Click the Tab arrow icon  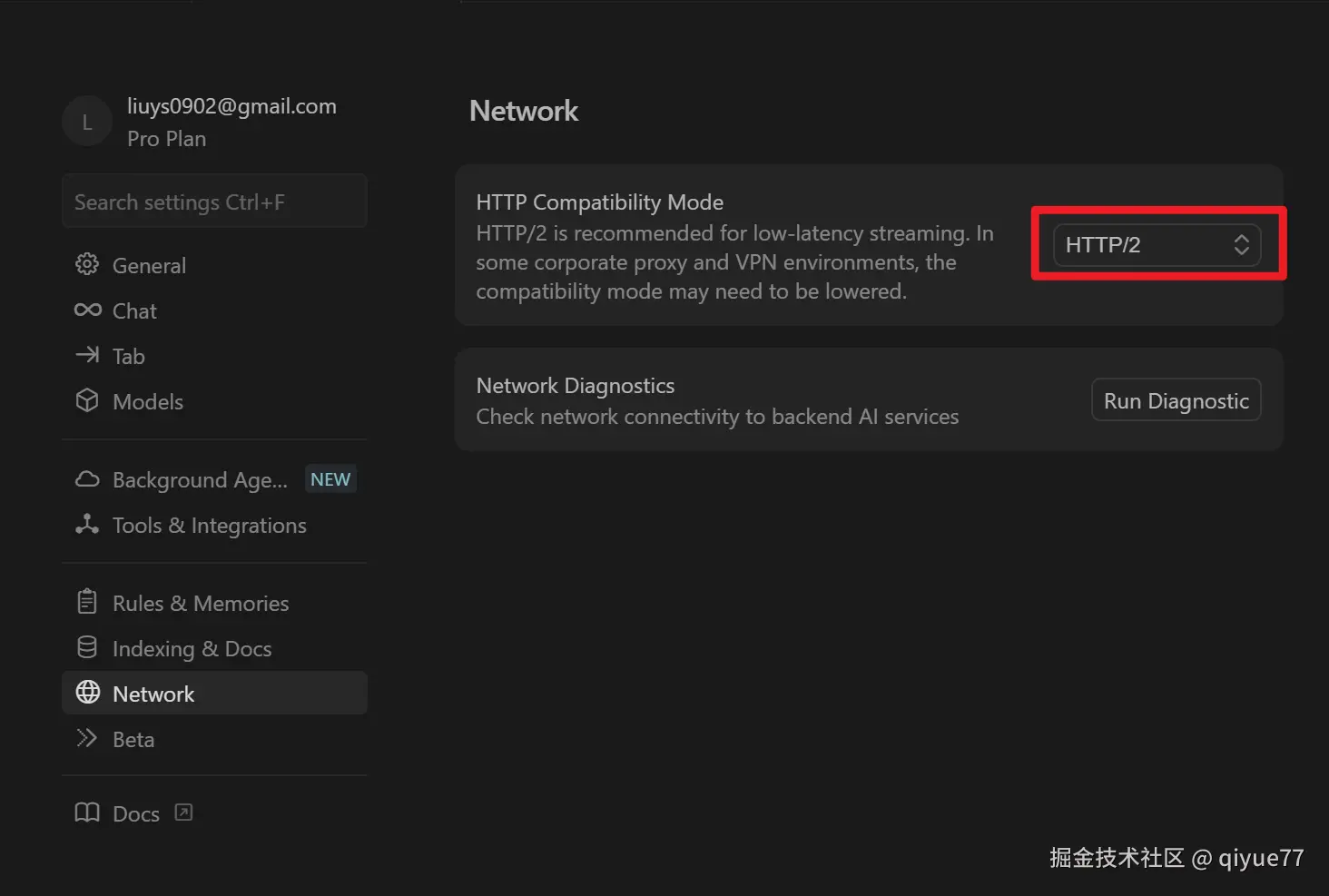[x=87, y=355]
